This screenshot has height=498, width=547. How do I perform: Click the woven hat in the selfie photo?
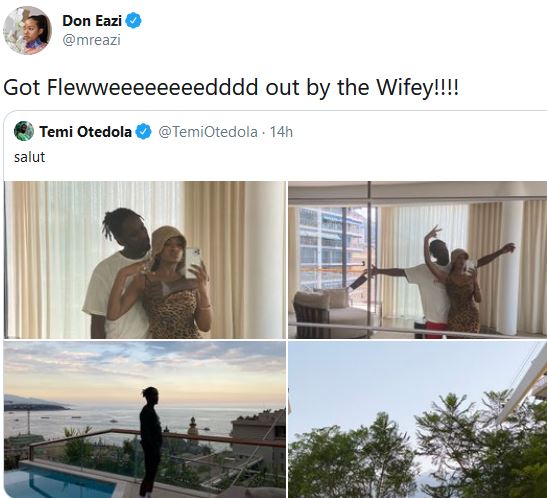(x=168, y=240)
